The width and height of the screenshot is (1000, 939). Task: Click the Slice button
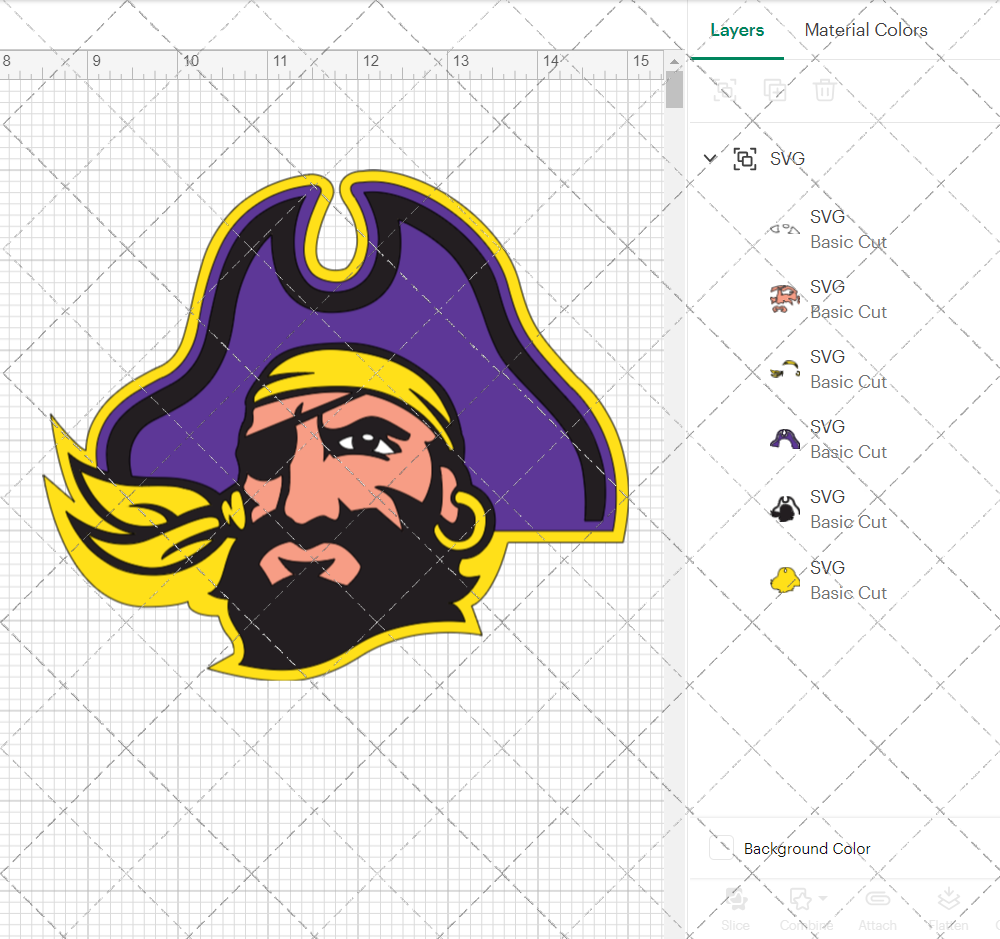(735, 908)
